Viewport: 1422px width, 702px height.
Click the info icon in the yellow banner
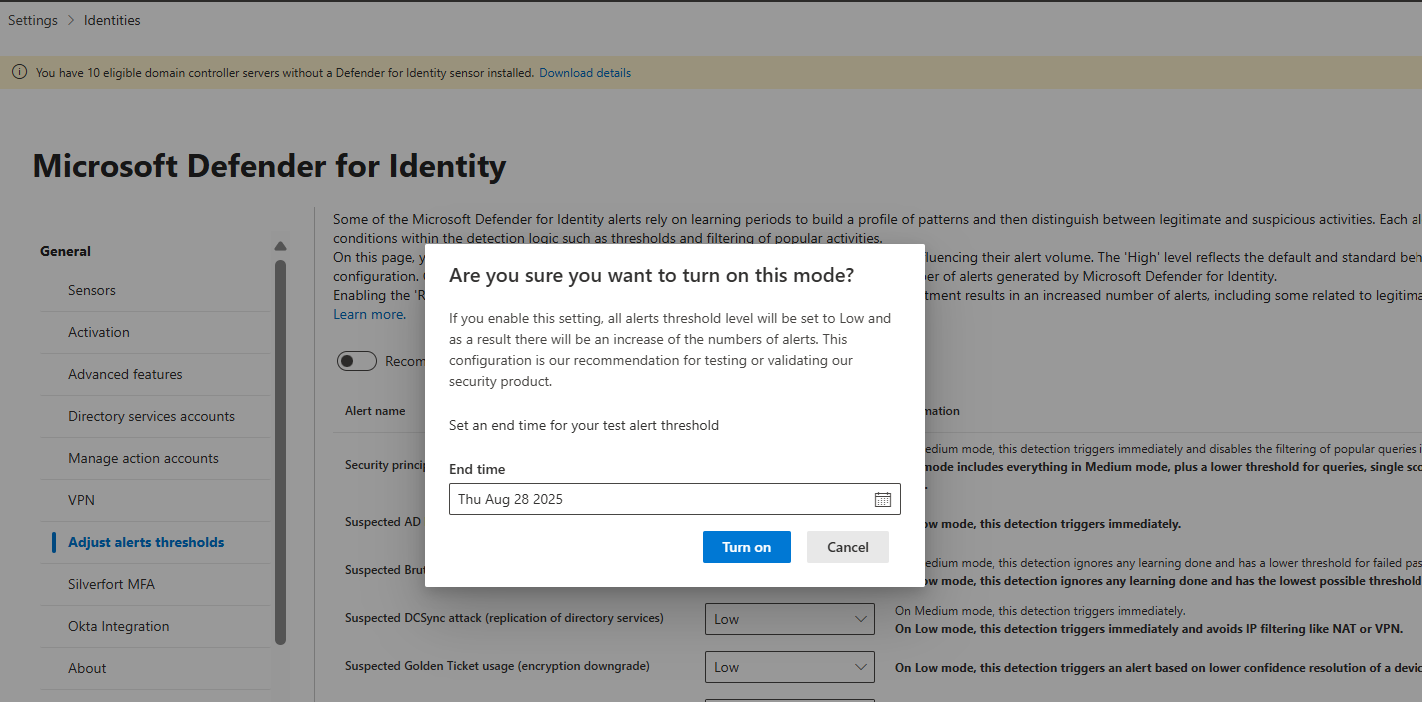pos(19,72)
